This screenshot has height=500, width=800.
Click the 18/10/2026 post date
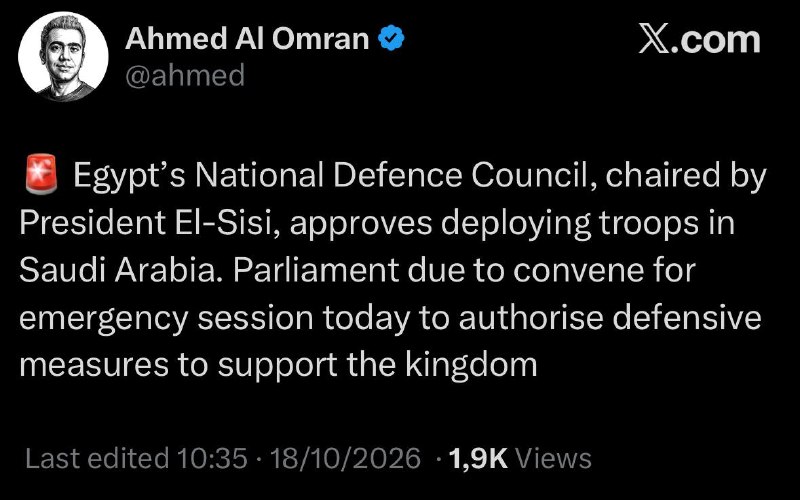(x=345, y=458)
